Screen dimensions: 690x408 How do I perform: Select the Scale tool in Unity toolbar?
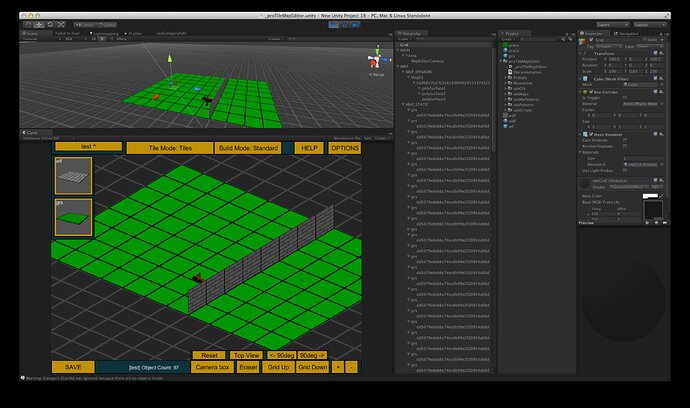(x=61, y=25)
